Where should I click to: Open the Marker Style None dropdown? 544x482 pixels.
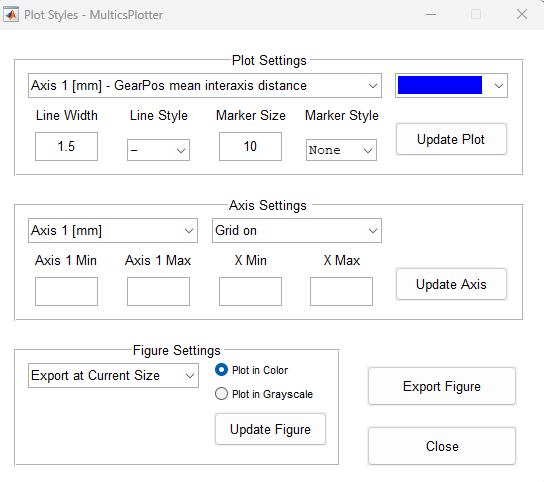tap(341, 150)
